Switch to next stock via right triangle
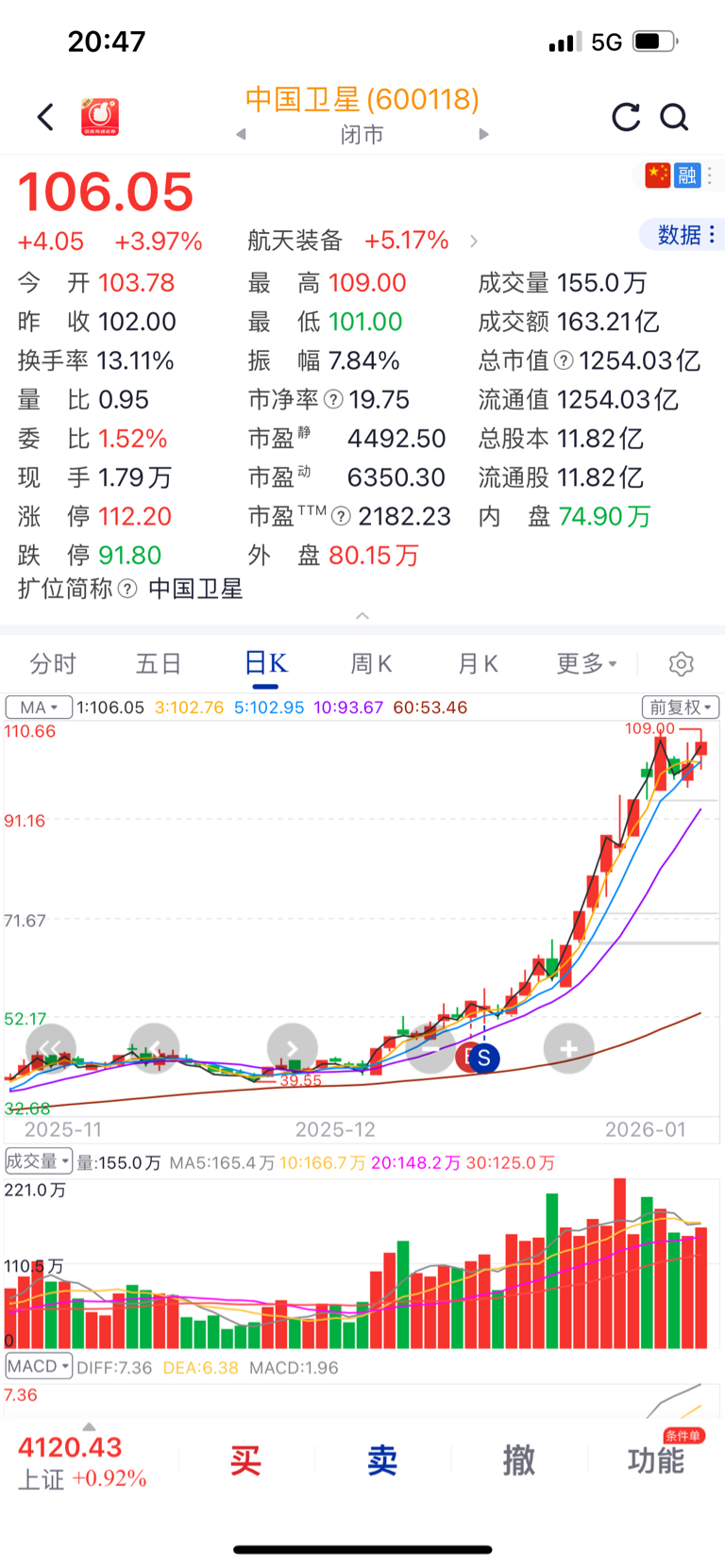Screen dimensions: 725x1568 [484, 134]
